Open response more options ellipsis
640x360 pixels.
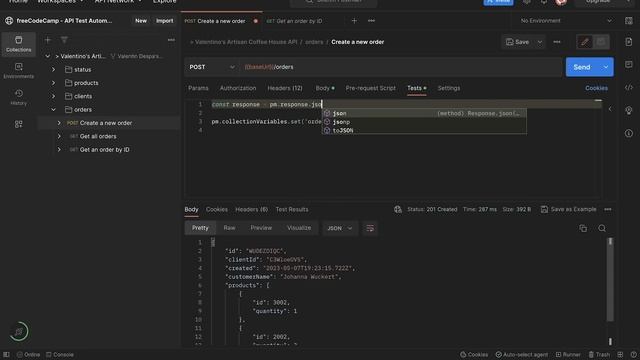(x=608, y=209)
